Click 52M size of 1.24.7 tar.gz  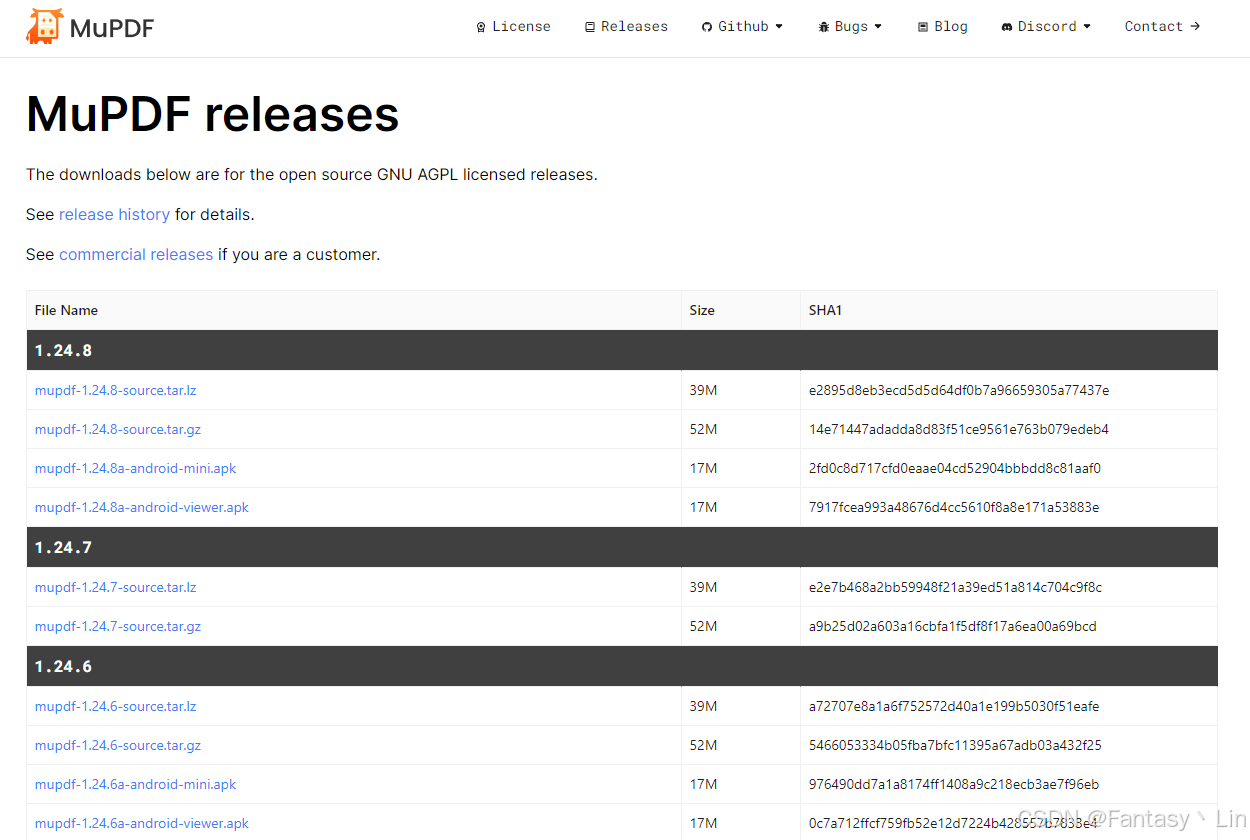[703, 626]
